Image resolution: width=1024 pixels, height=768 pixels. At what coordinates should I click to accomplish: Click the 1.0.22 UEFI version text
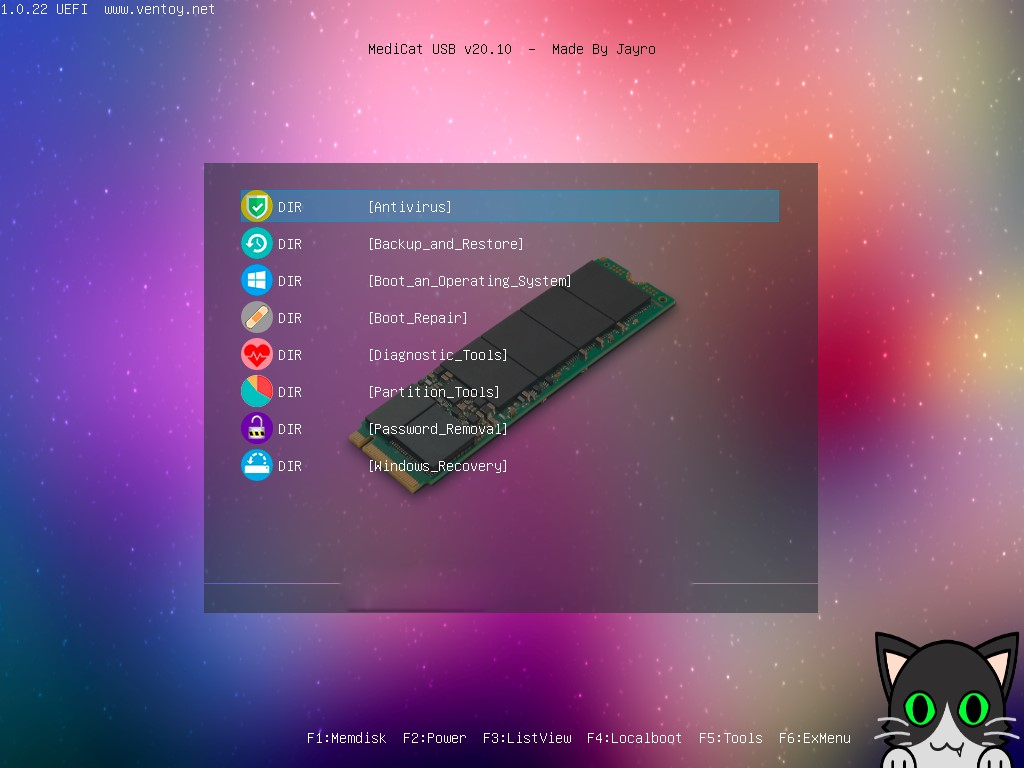tap(44, 9)
